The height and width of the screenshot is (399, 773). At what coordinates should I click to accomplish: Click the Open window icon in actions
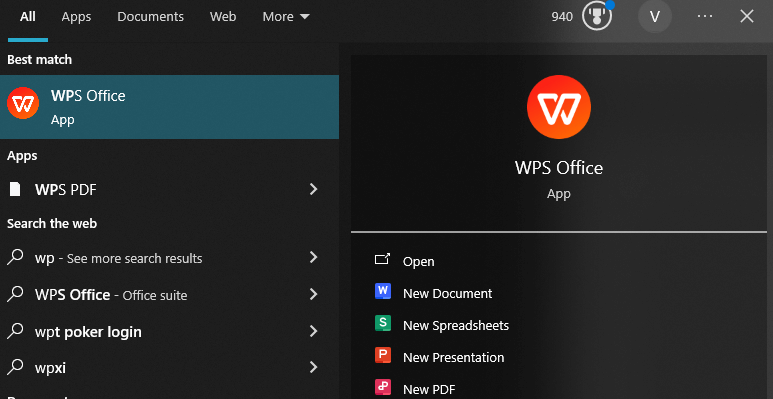[x=382, y=260]
